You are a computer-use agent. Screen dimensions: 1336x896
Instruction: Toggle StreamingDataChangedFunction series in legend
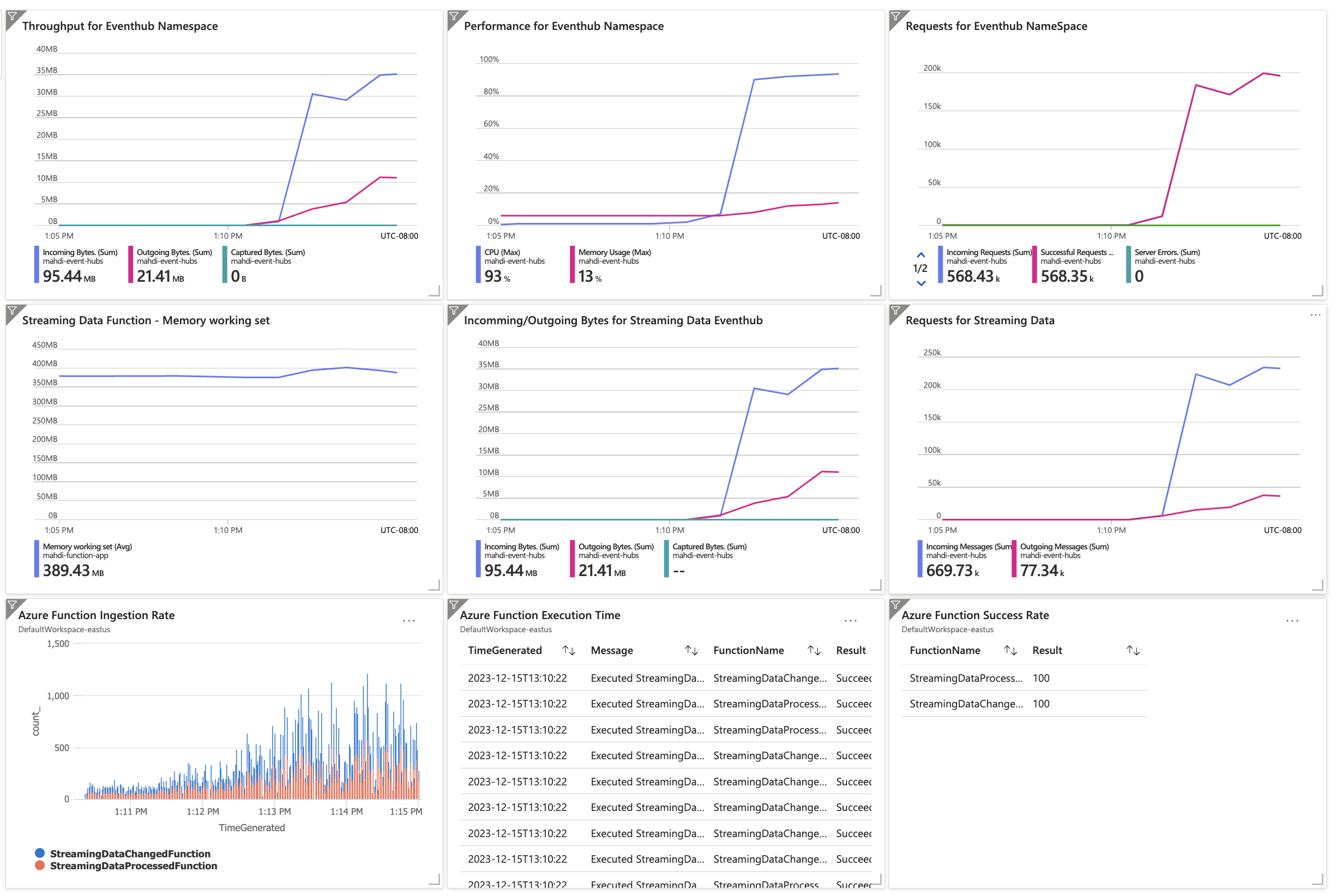click(x=130, y=853)
